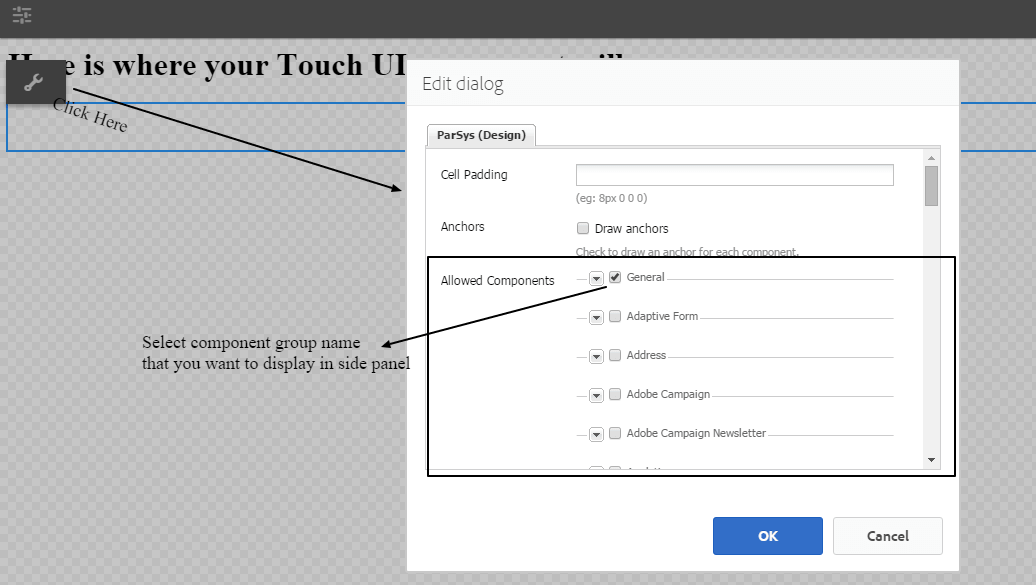1036x585 pixels.
Task: Select the ParSys (Design) tab
Action: [481, 134]
